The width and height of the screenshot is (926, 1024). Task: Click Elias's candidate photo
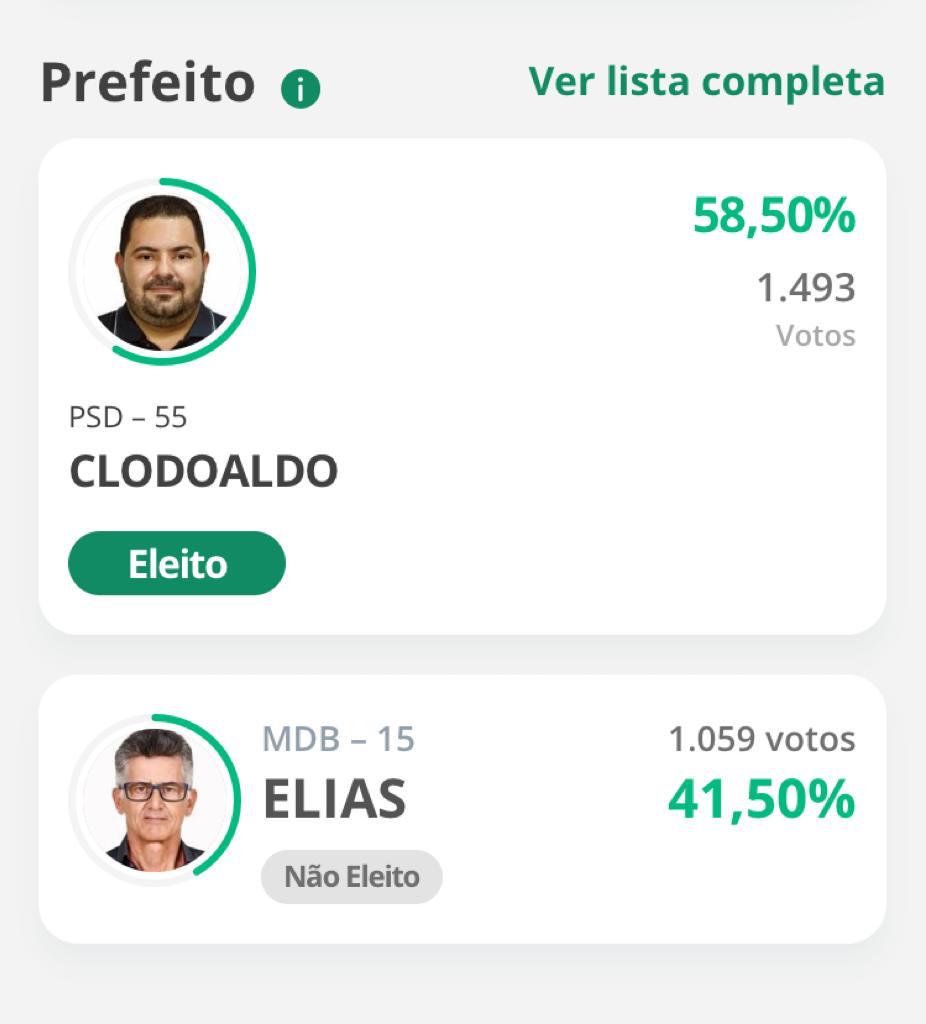click(155, 800)
